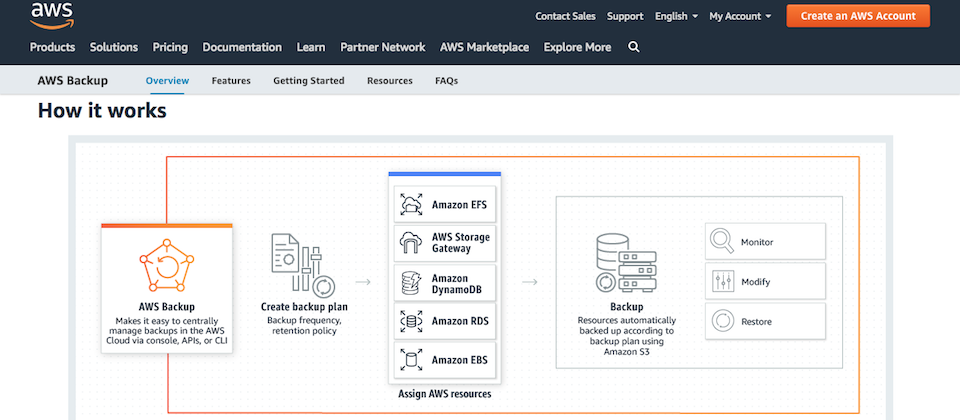Click Create an AWS Account button
The image size is (960, 420).
coord(858,16)
